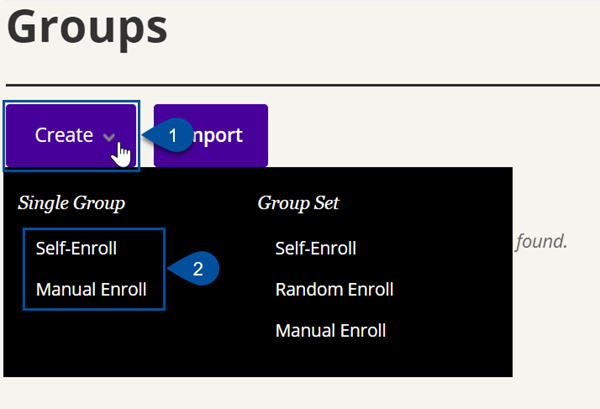This screenshot has width=600, height=409.
Task: Click the highlighted box outlining the Single Group options
Action: point(94,269)
